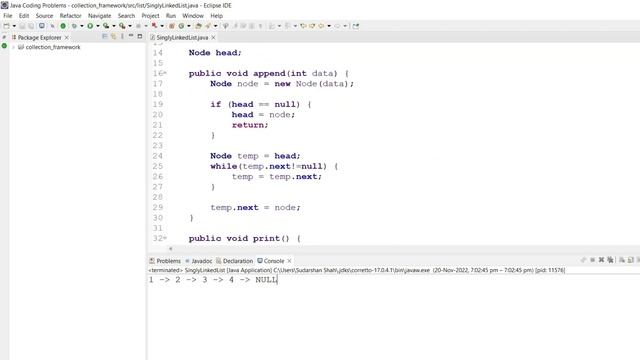This screenshot has width=640, height=360.
Task: Click the Search flashlight toolbar icon
Action: point(208,26)
